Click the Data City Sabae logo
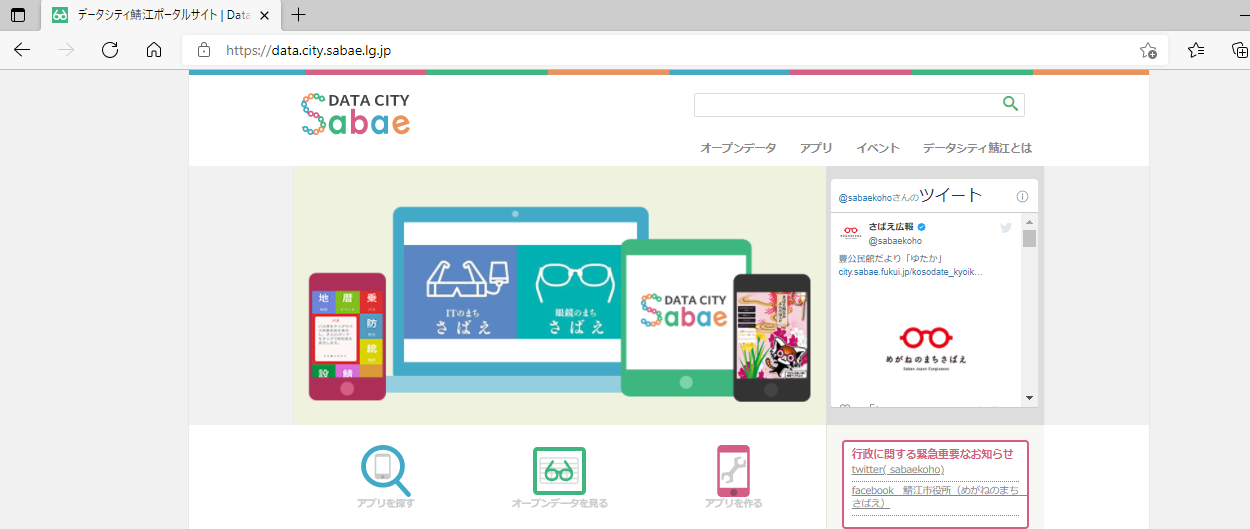Viewport: 1250px width, 529px height. click(x=355, y=114)
